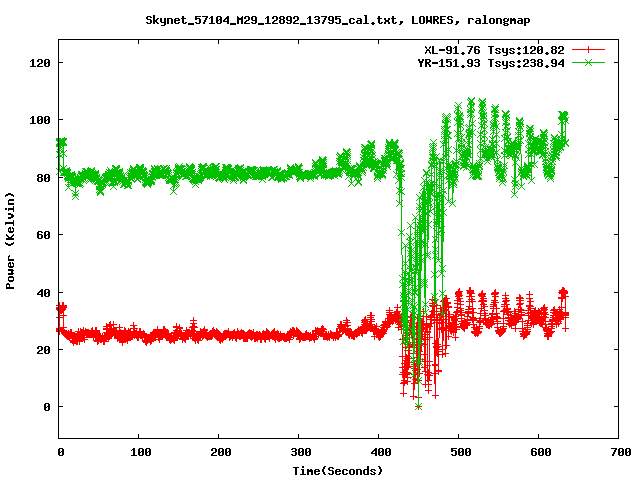
Task: Select the XL-91.76 Tsys:120.82 legend label
Action: coord(494,50)
